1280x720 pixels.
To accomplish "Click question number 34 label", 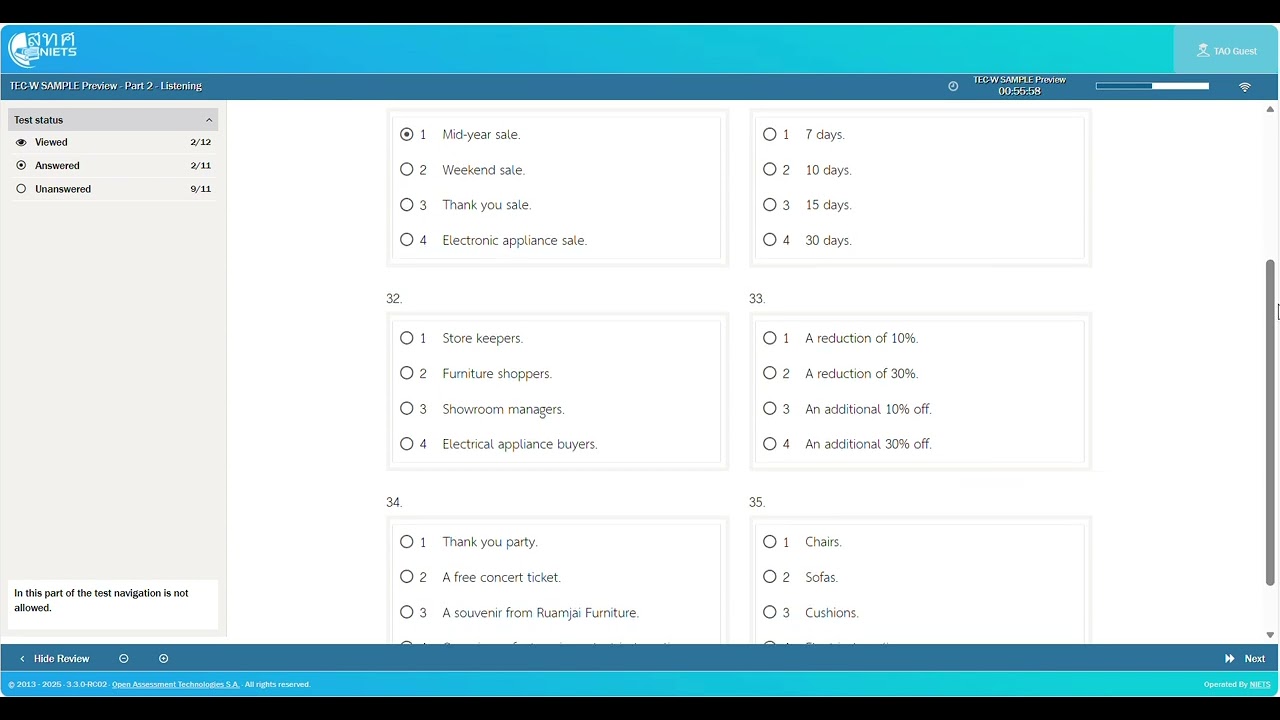I will tap(394, 503).
